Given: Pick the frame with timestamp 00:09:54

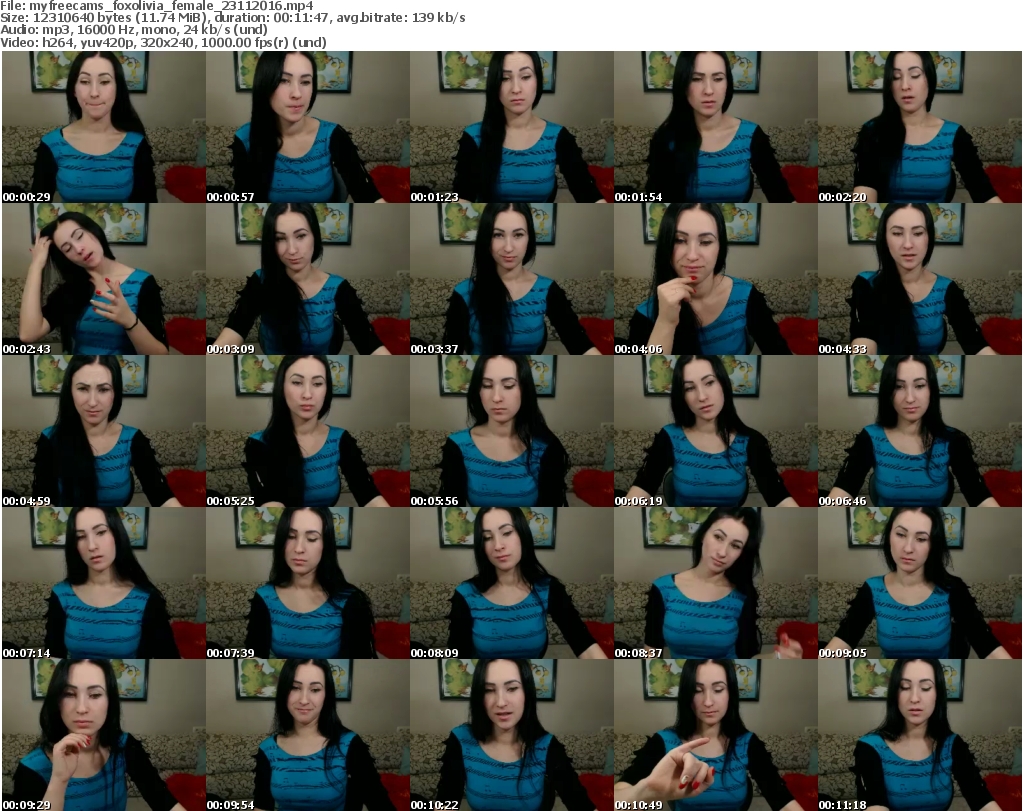Looking at the screenshot, I should [308, 735].
